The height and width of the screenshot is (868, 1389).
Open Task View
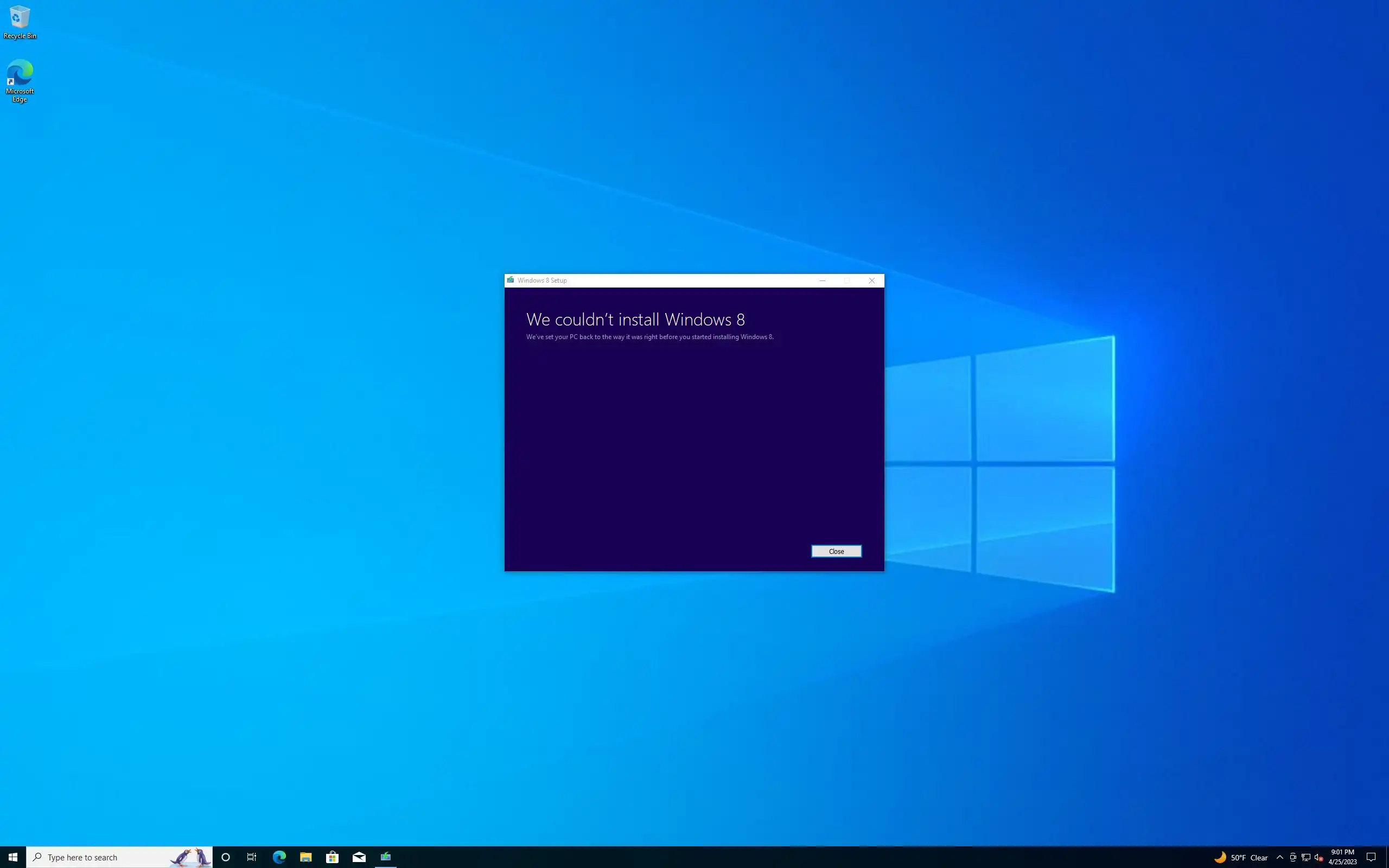coord(251,857)
